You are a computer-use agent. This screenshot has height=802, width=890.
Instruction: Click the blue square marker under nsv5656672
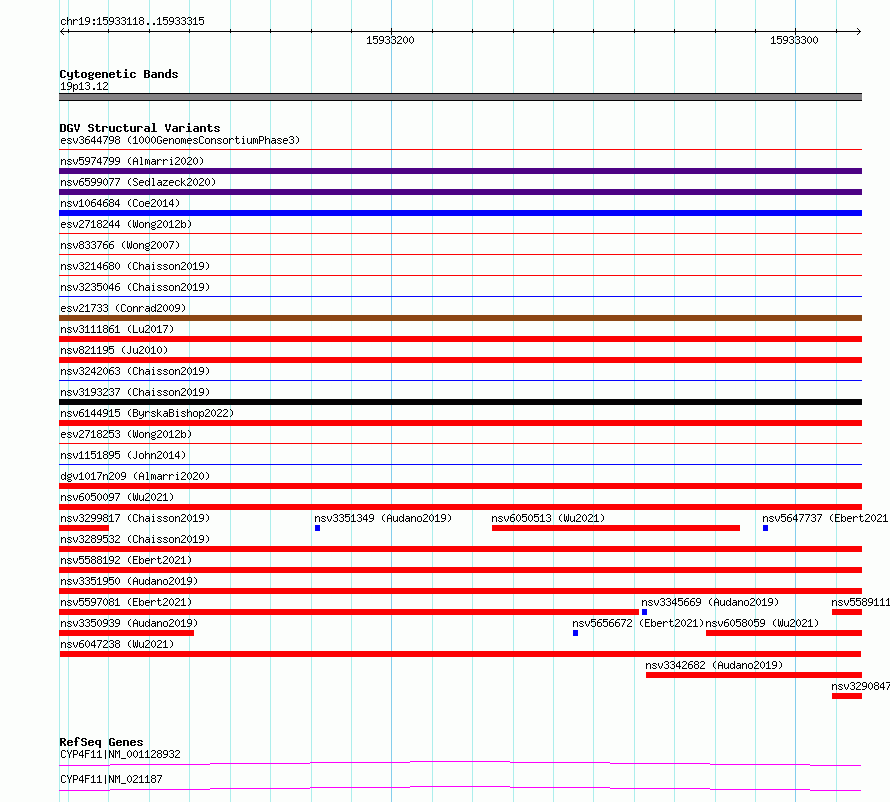tap(576, 633)
